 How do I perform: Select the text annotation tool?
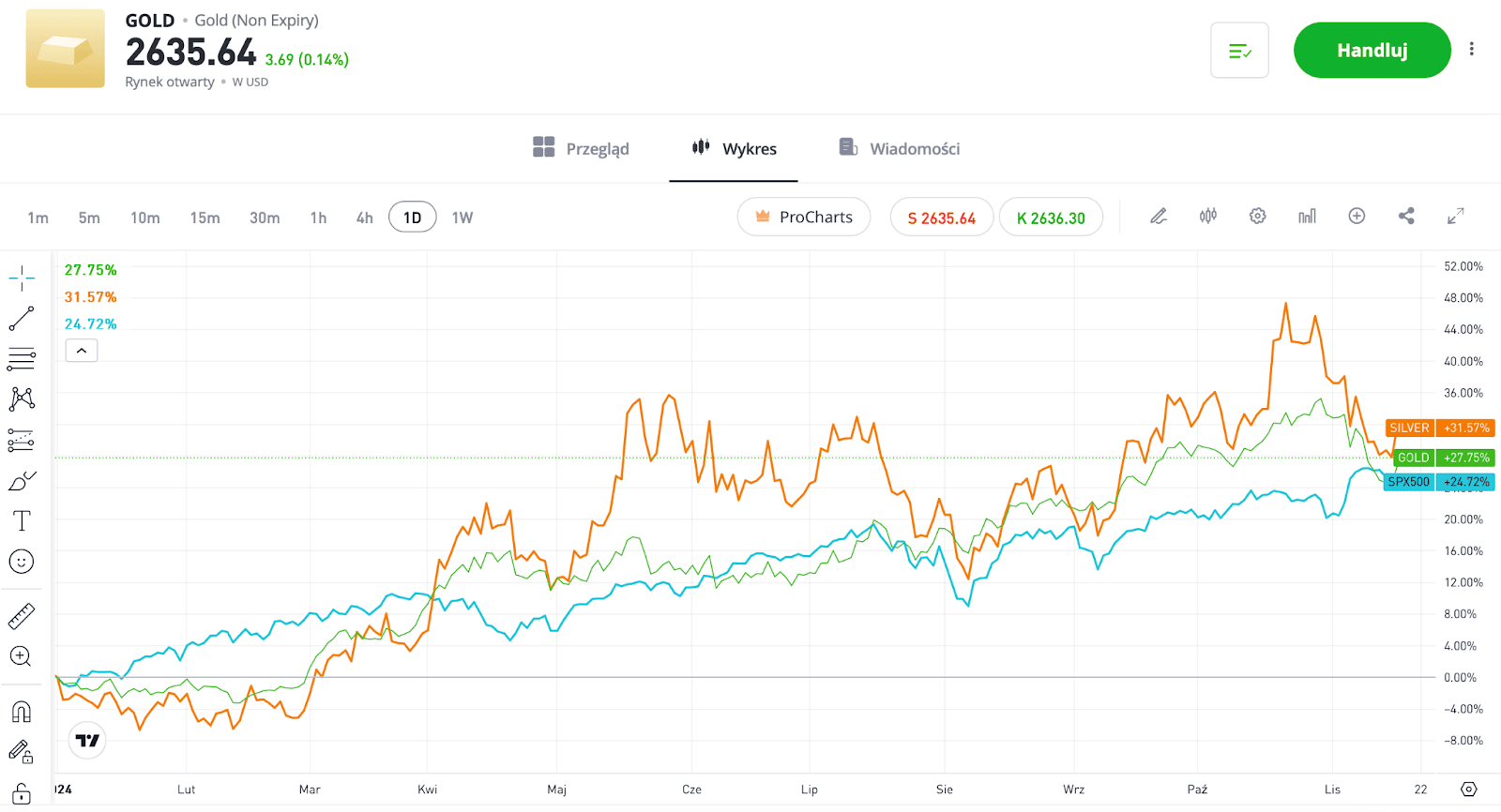22,521
